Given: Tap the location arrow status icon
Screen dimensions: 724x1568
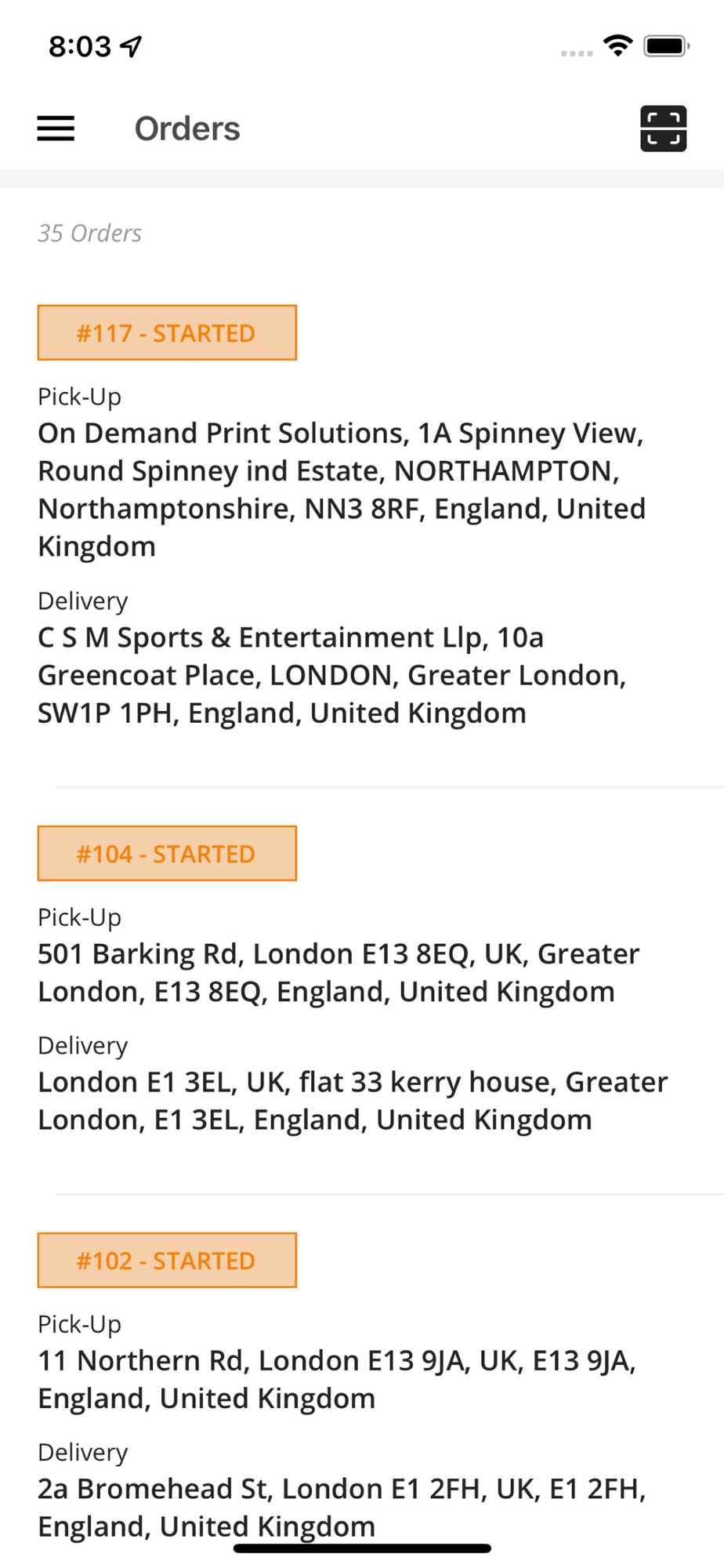Looking at the screenshot, I should tap(132, 46).
